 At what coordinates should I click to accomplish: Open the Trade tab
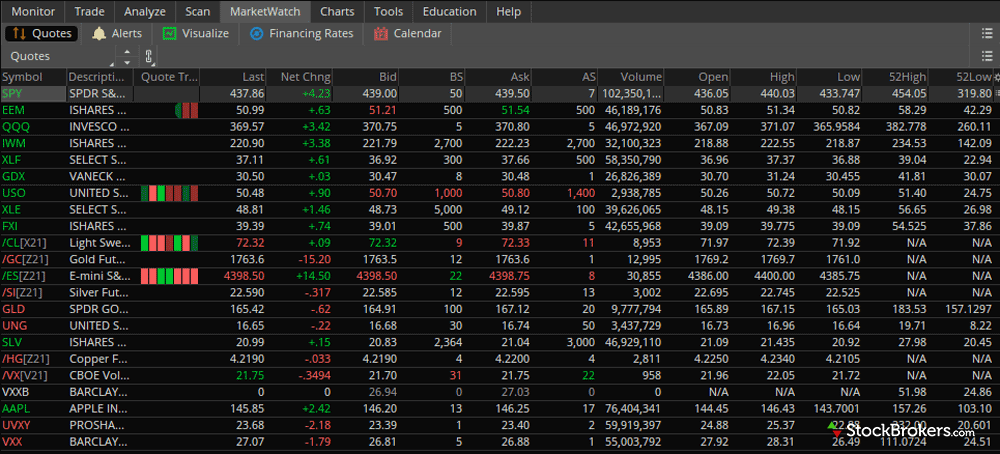(x=89, y=11)
